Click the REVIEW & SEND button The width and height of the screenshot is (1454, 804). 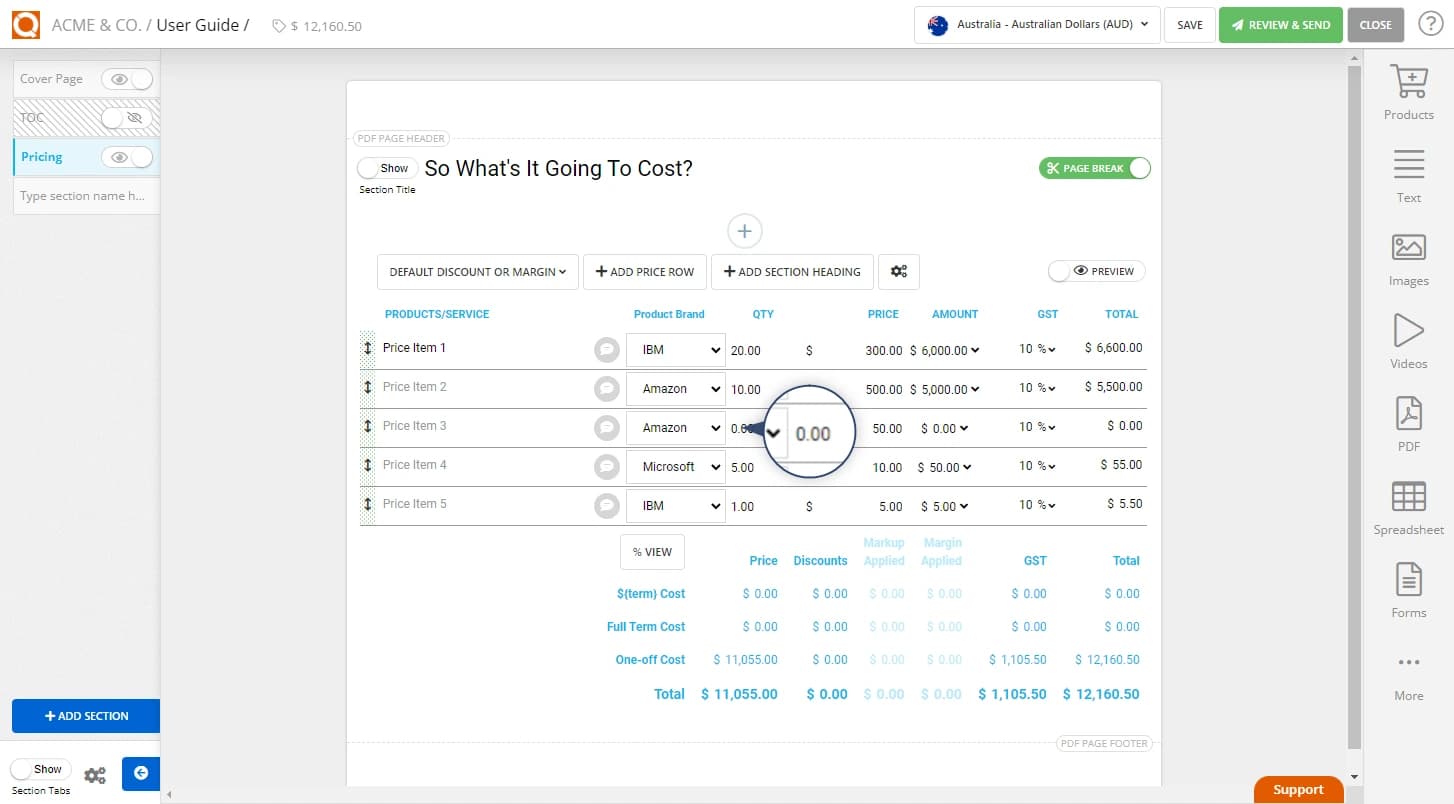pyautogui.click(x=1281, y=24)
